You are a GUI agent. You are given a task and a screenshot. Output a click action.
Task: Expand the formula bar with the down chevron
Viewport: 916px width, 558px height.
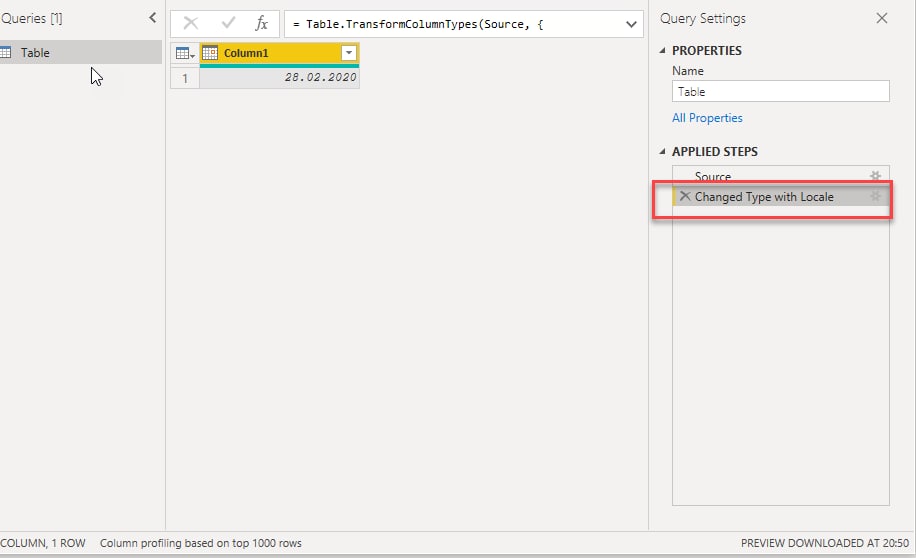pyautogui.click(x=631, y=24)
